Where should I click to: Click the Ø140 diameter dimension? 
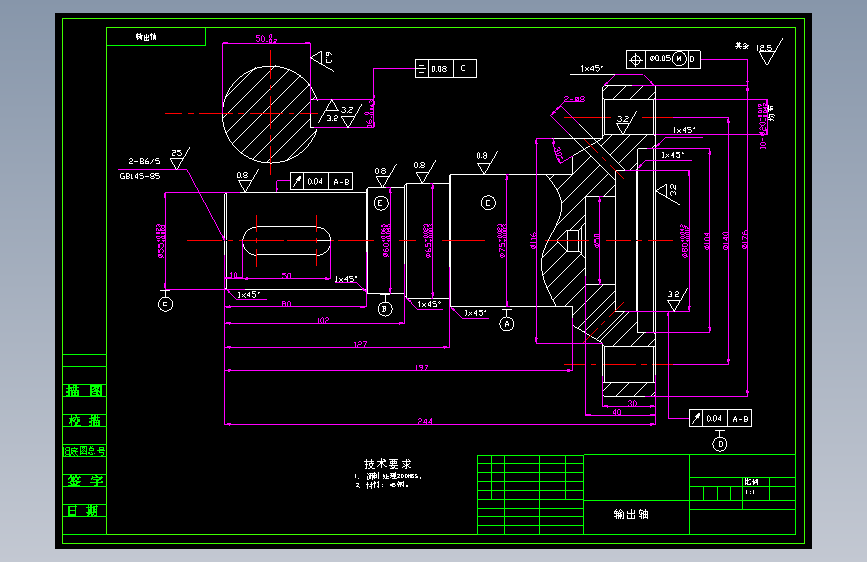click(725, 241)
